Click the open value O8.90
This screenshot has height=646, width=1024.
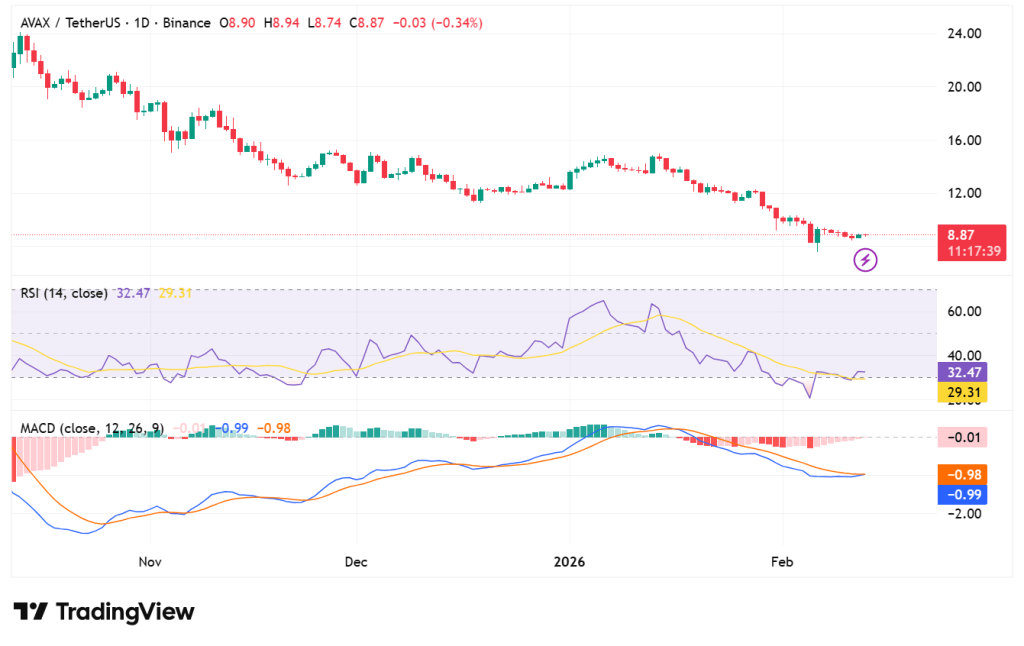(237, 23)
